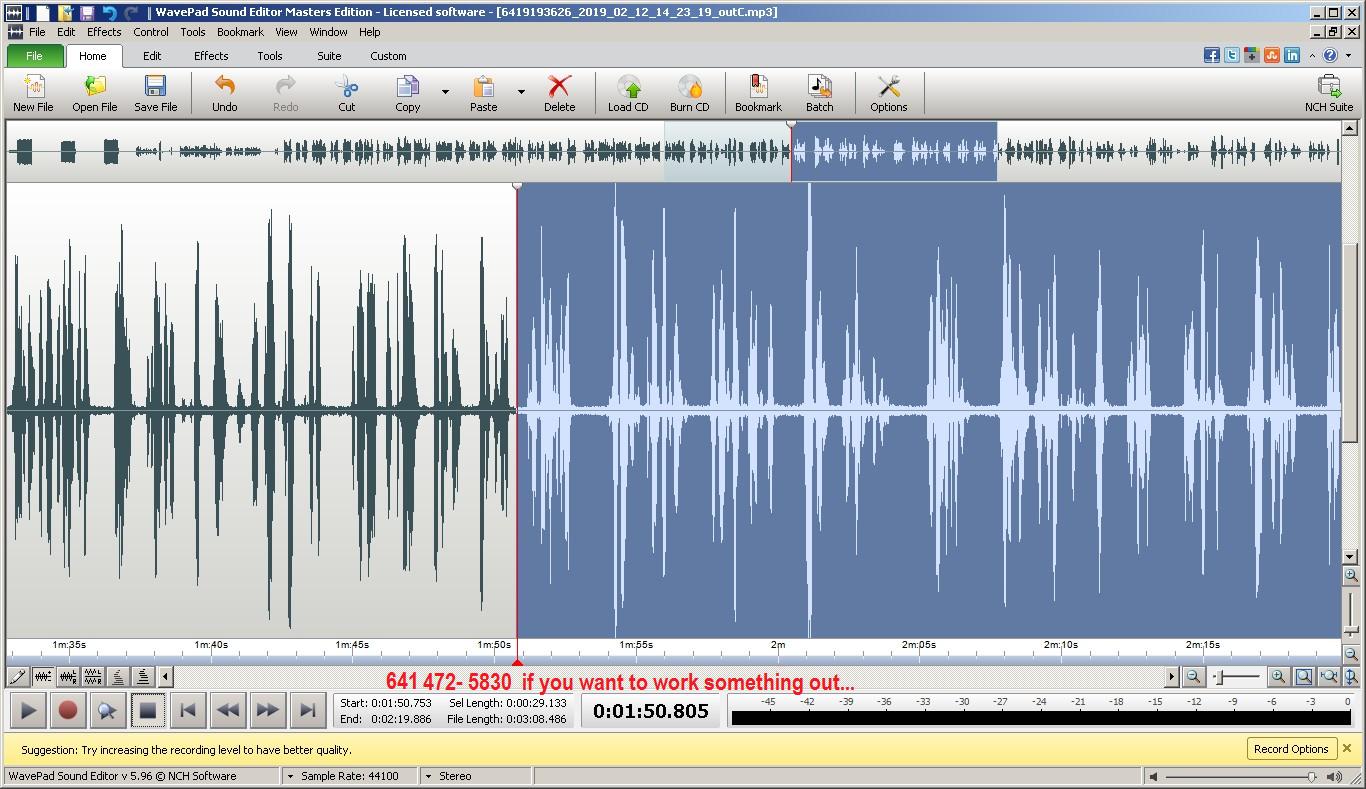The image size is (1366, 789).
Task: Click the LinkedIn share icon
Action: [1292, 56]
